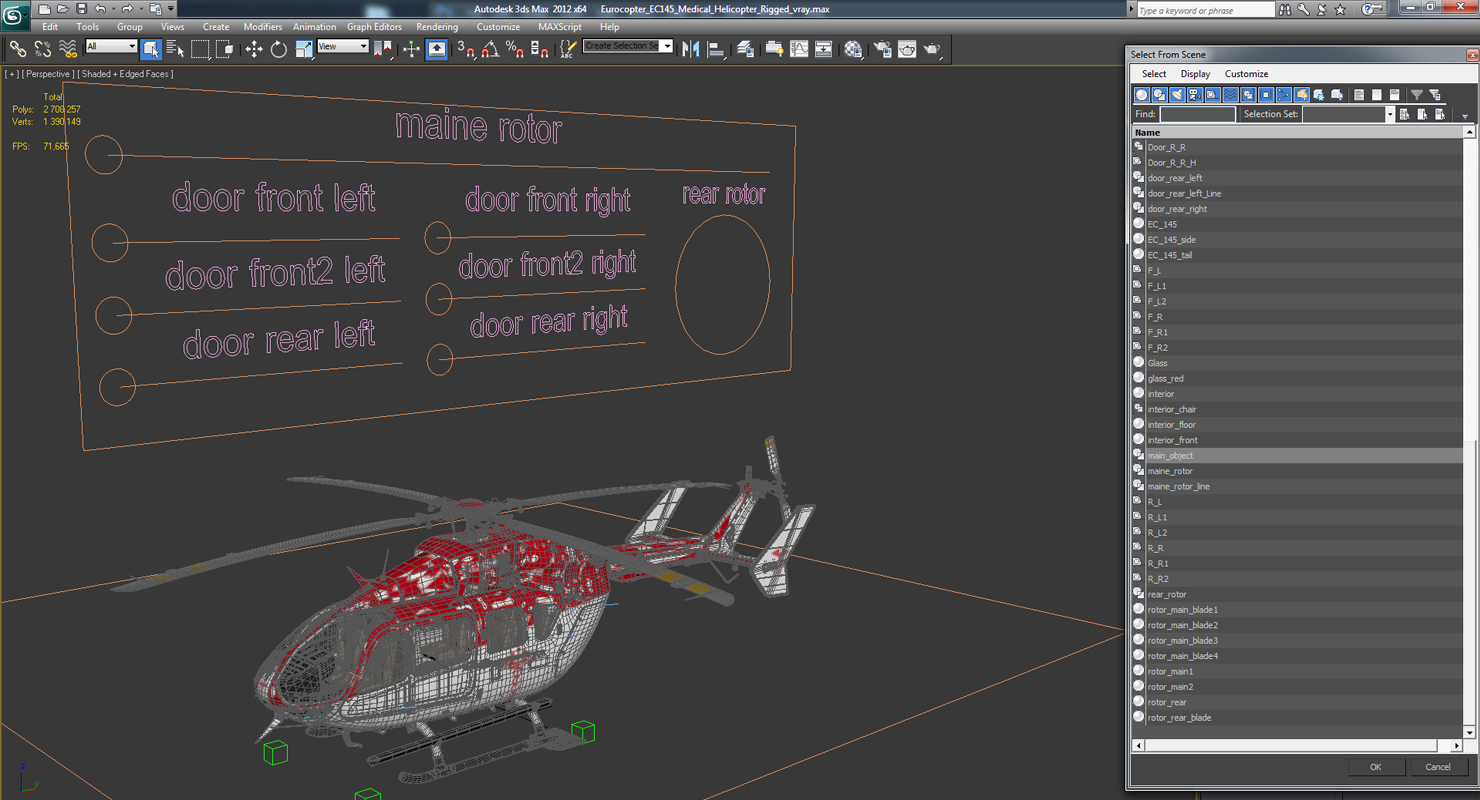Toggle Display Space Warps filter in dialog
Screen dimensions: 1480x800
point(1230,95)
